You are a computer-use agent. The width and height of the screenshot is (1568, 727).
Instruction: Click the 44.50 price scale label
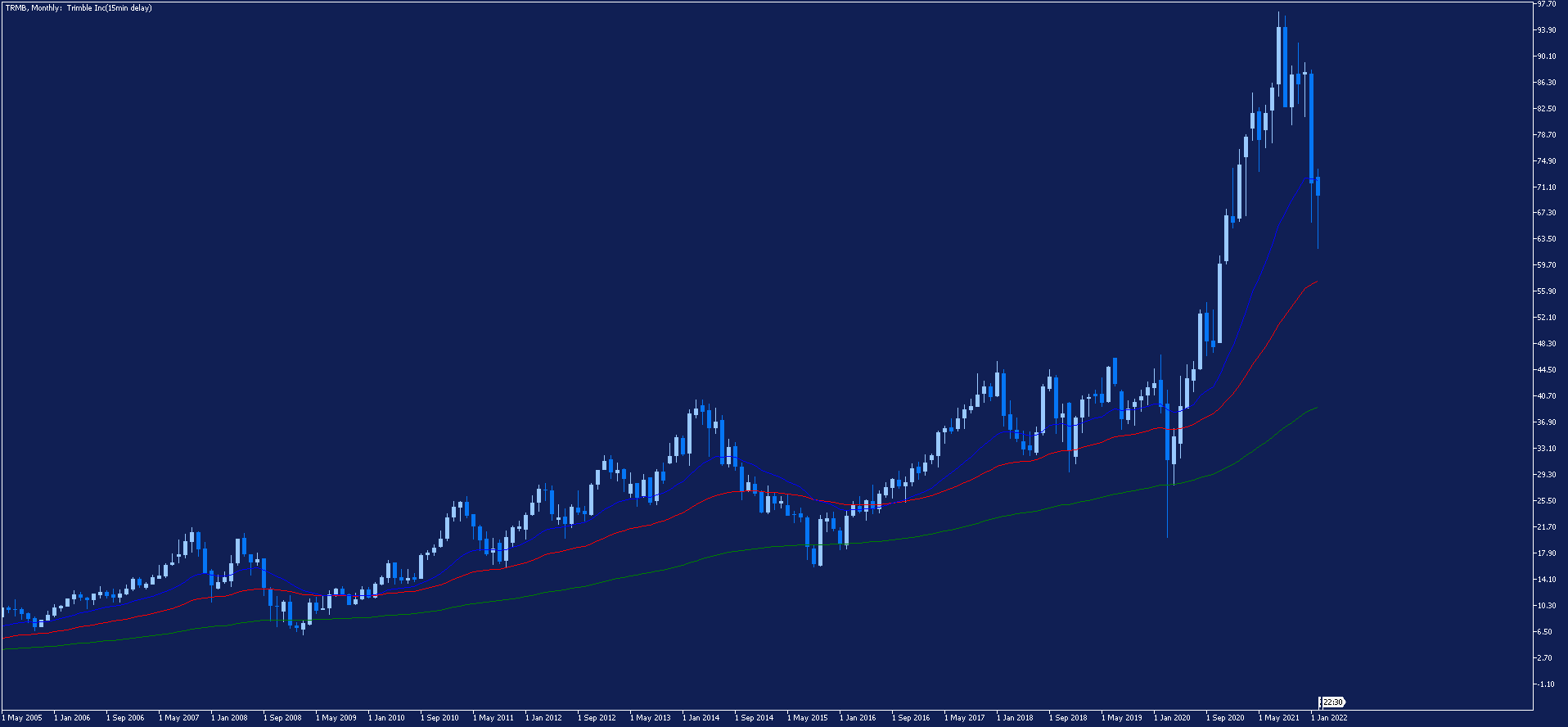coord(1547,370)
